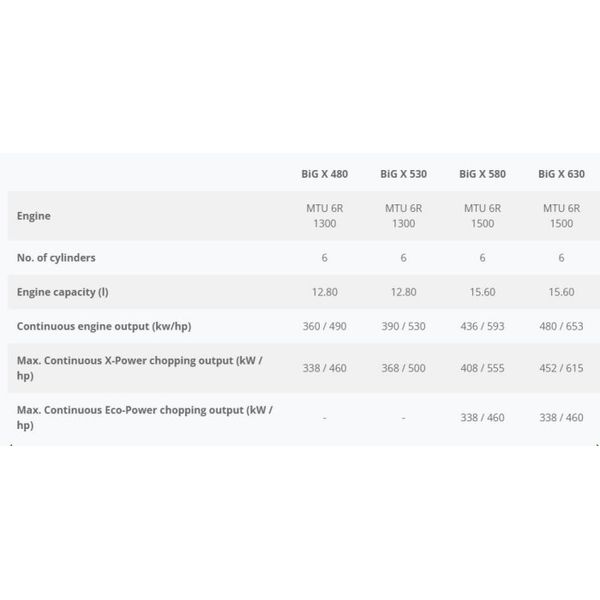Click the Engine capacity (l) row label
This screenshot has height=600, width=600.
63,292
